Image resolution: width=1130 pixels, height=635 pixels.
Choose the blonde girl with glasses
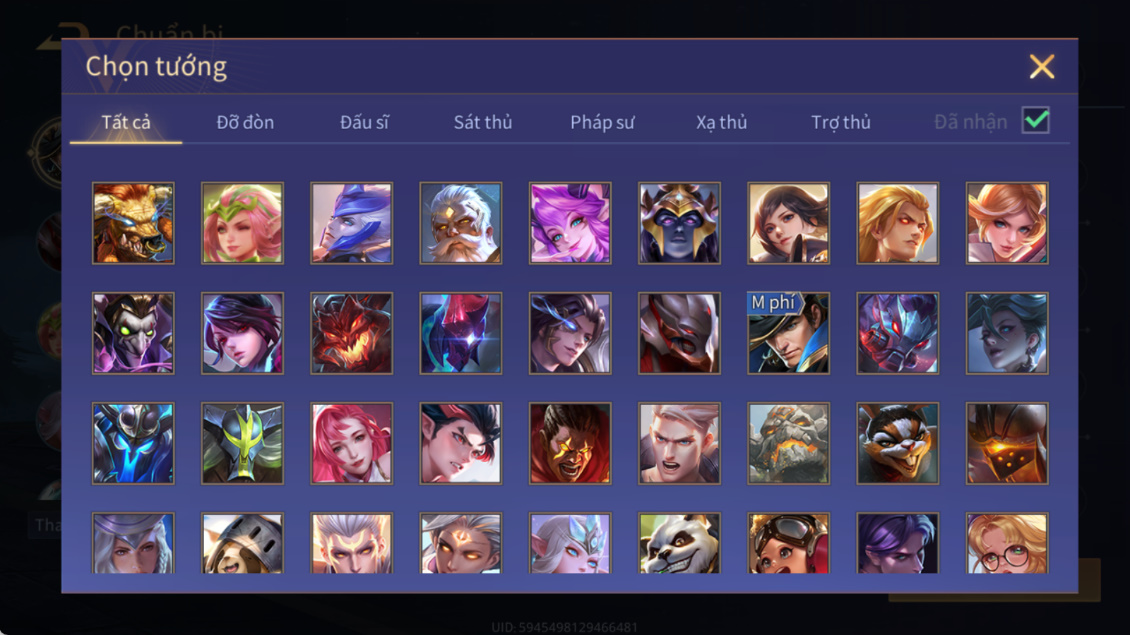[x=1007, y=543]
